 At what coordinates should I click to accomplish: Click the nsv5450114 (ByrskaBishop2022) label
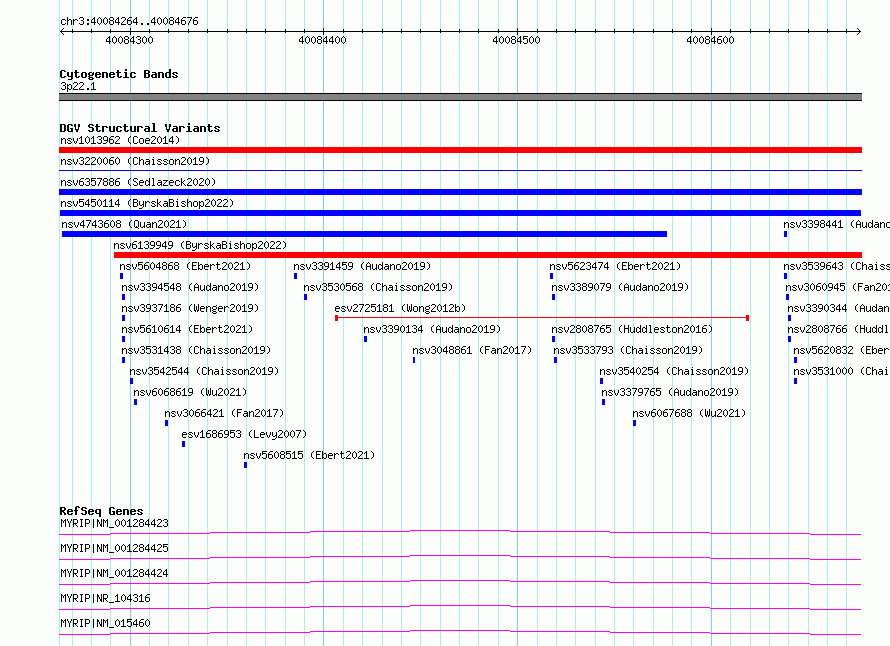pyautogui.click(x=147, y=203)
